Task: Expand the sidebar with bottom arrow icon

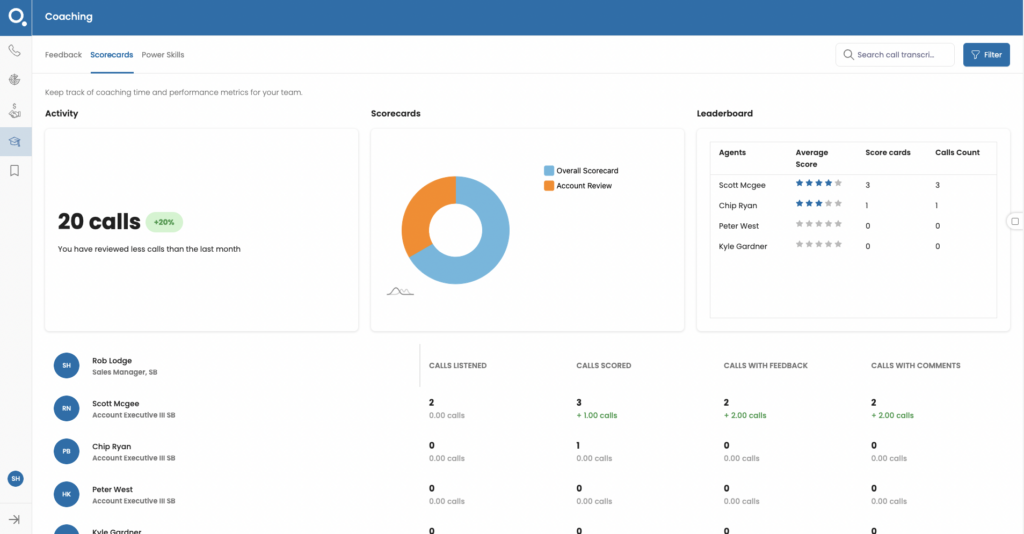Action: 15,519
